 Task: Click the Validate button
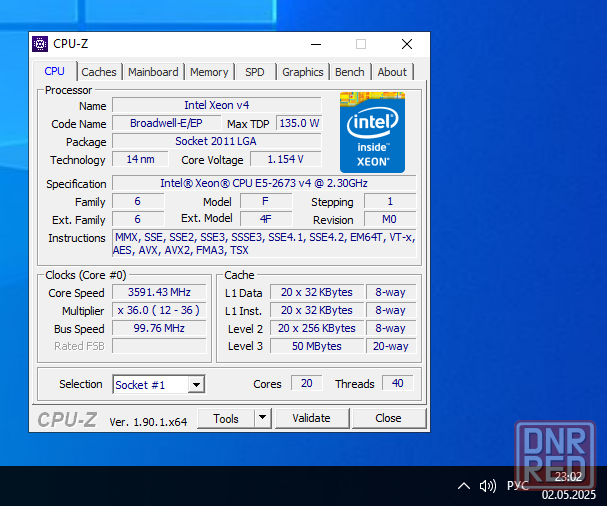(x=312, y=418)
